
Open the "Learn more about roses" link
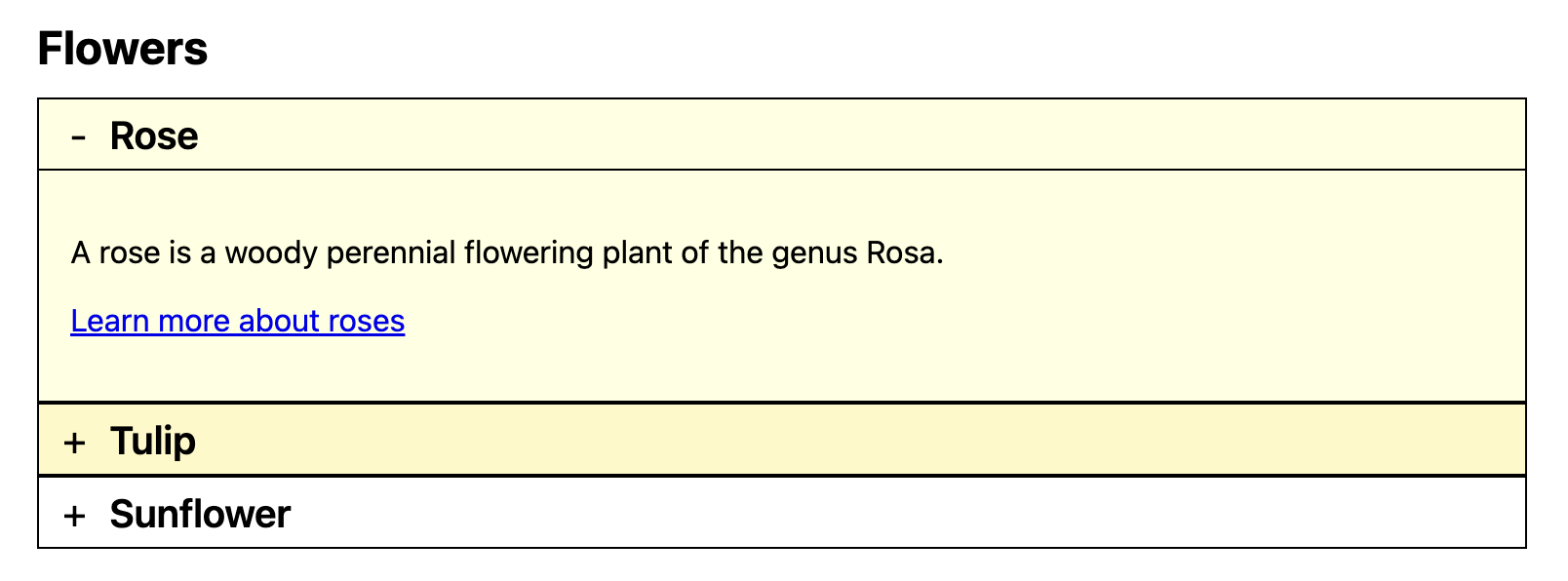point(237,321)
